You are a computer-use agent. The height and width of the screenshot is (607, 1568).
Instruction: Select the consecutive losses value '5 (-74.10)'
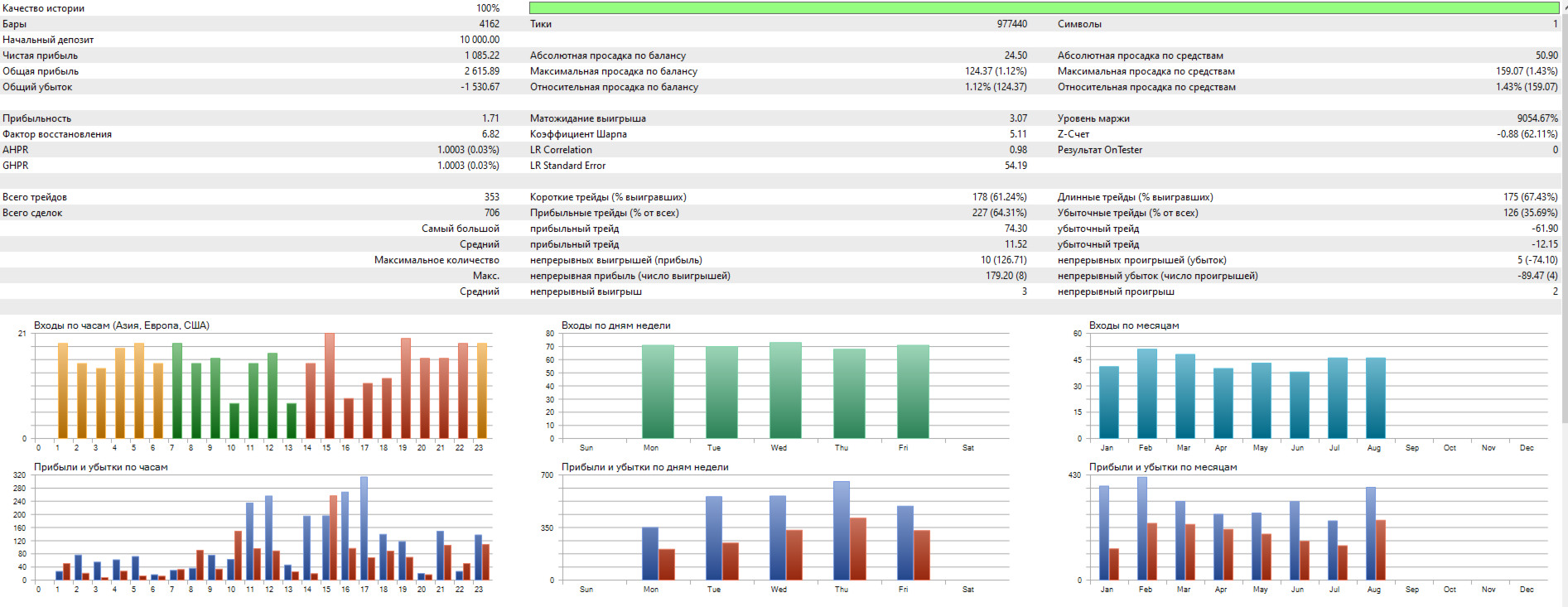[1537, 260]
